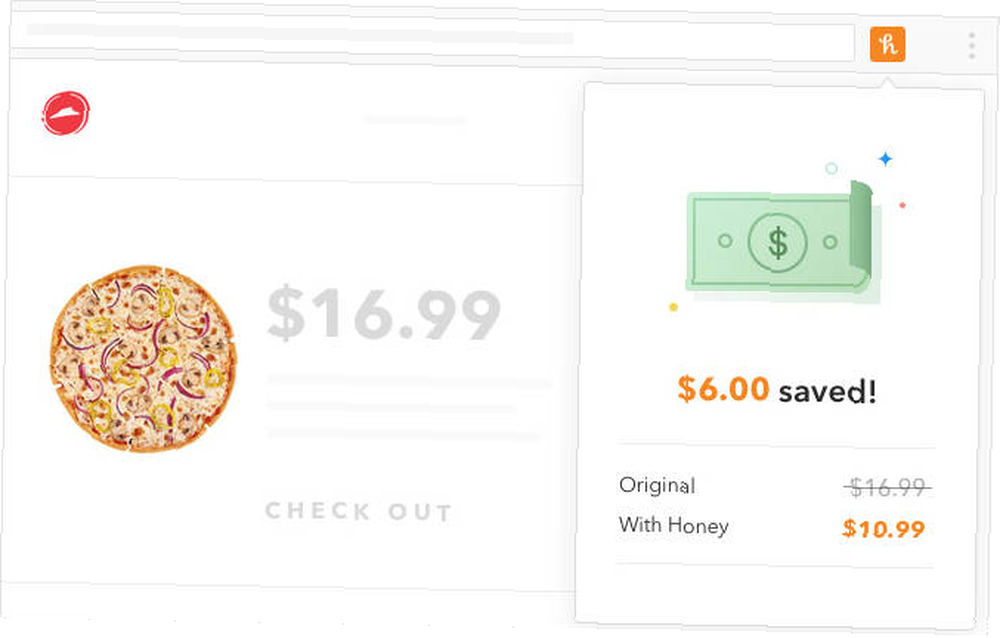Click the gray placeholder line in header

415,119
